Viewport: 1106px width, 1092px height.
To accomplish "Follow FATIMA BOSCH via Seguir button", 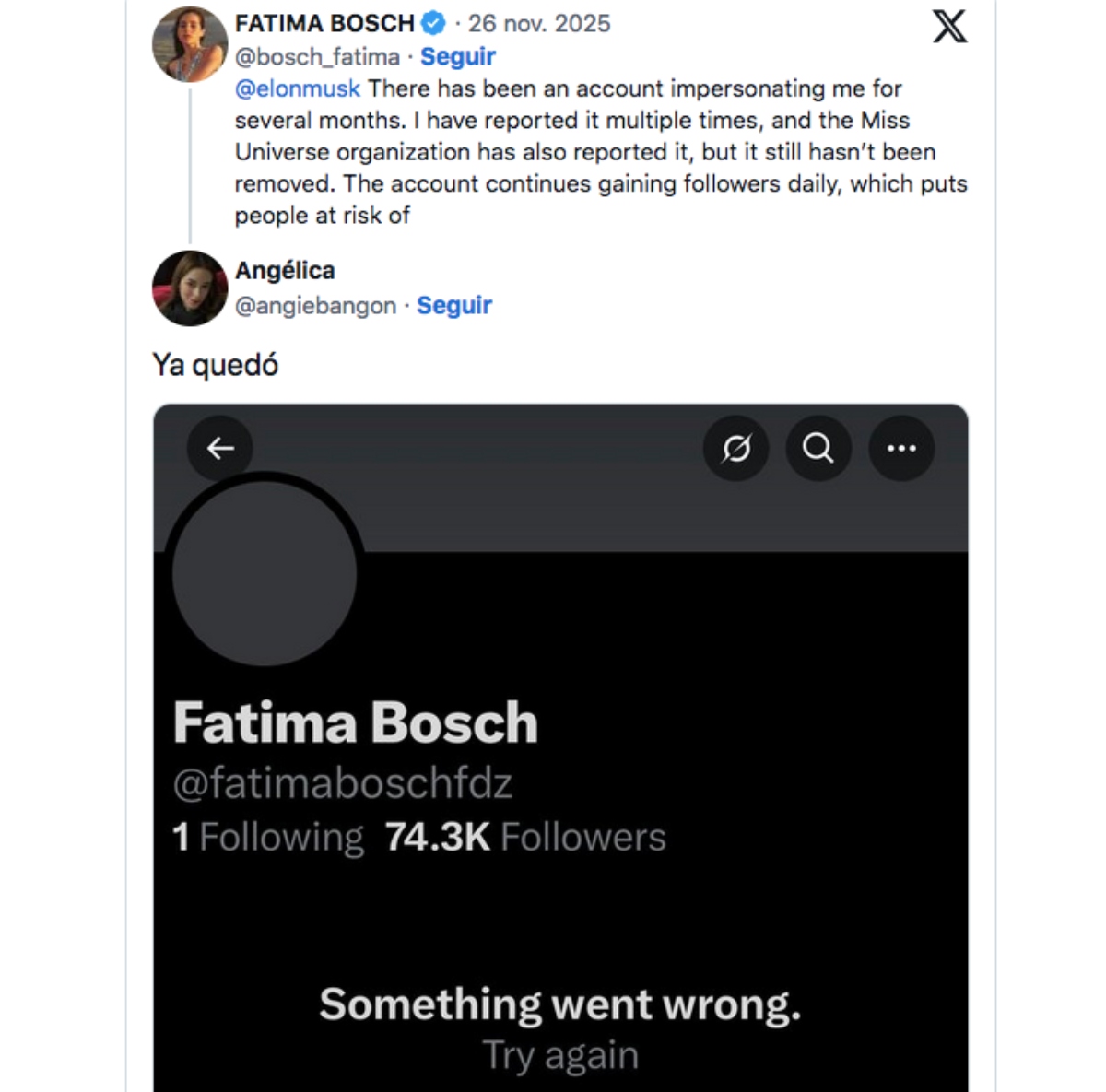I will pos(457,56).
